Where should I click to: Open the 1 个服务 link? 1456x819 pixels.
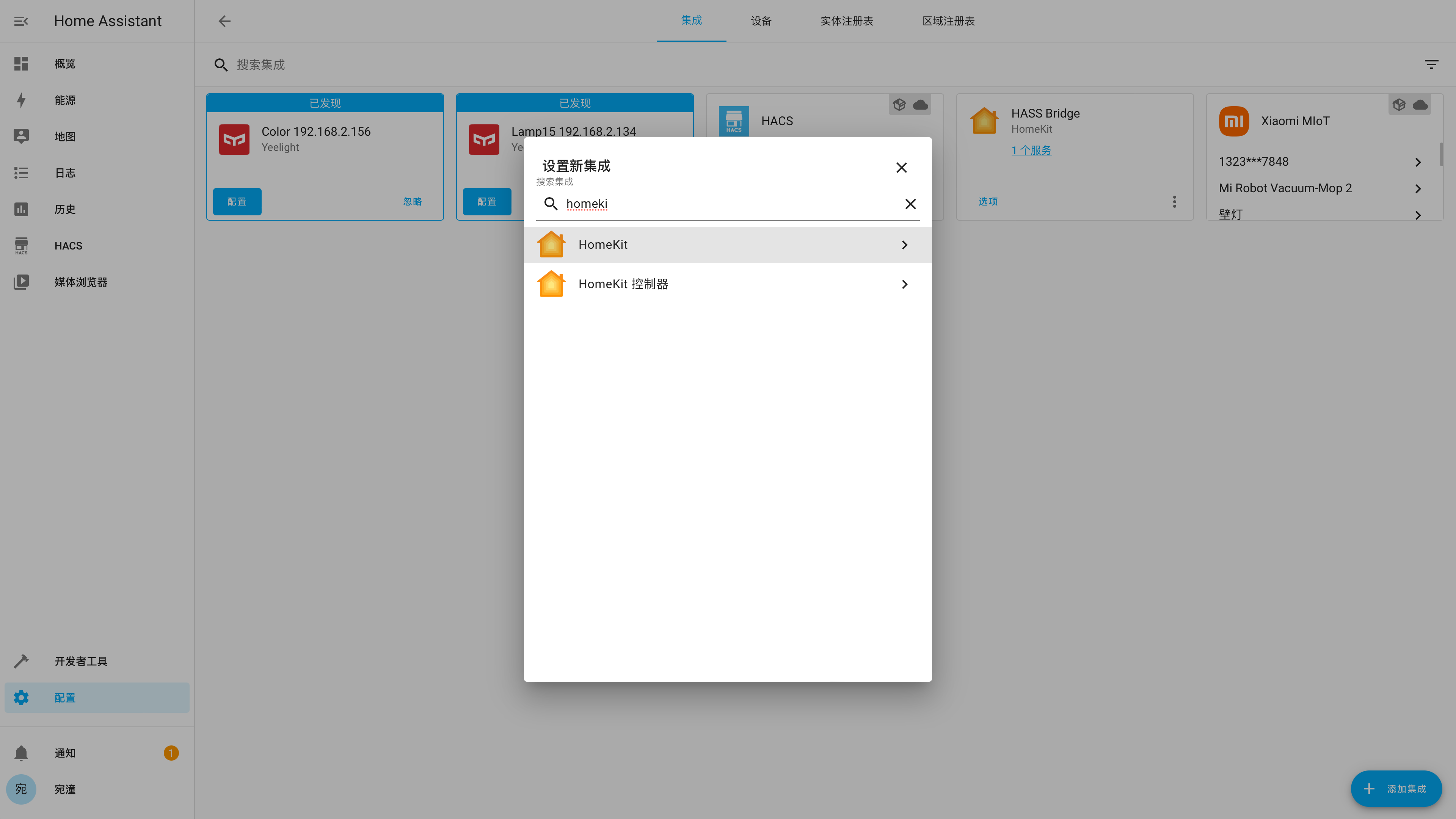point(1031,151)
